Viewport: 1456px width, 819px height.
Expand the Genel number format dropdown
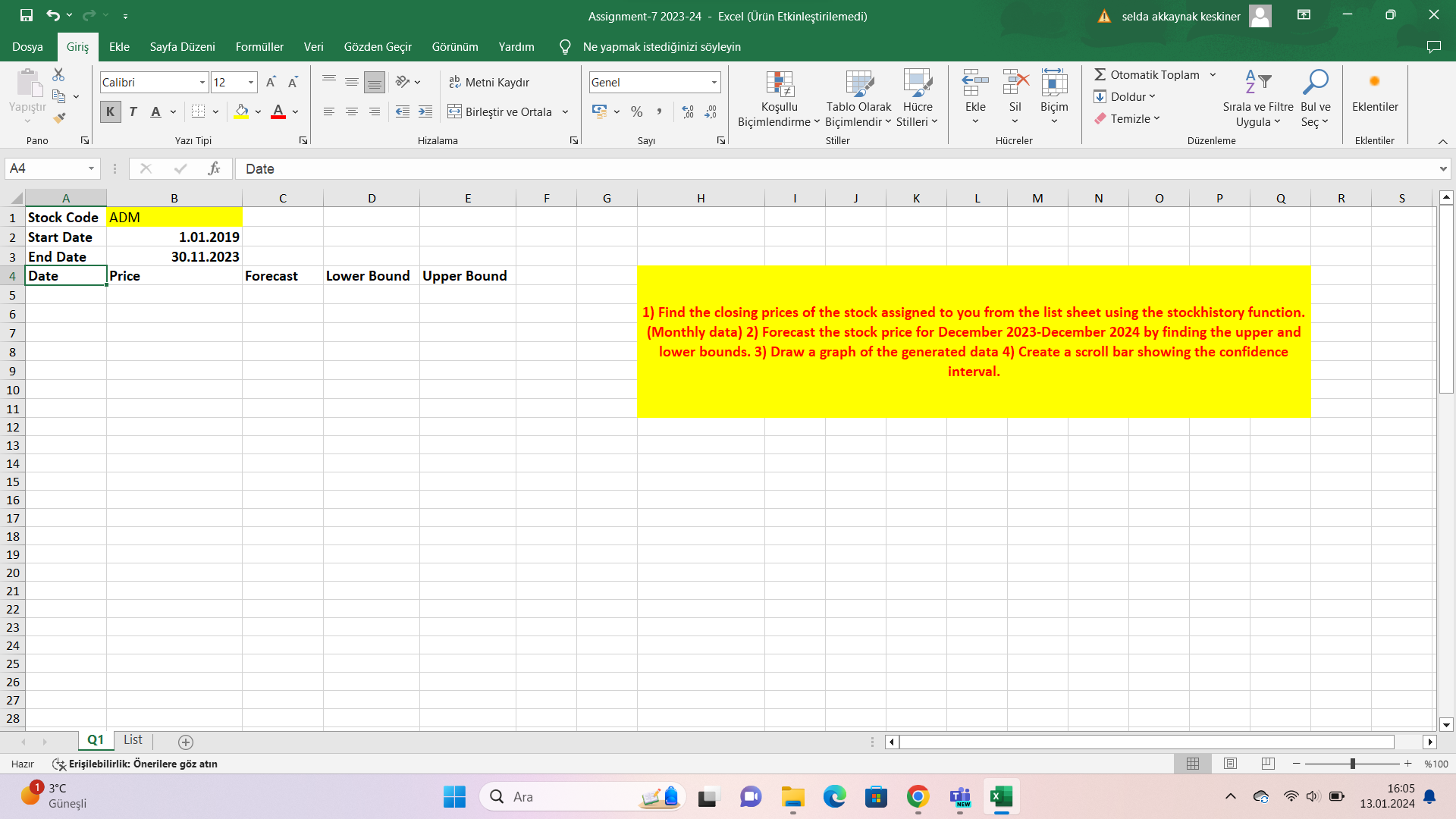point(714,82)
